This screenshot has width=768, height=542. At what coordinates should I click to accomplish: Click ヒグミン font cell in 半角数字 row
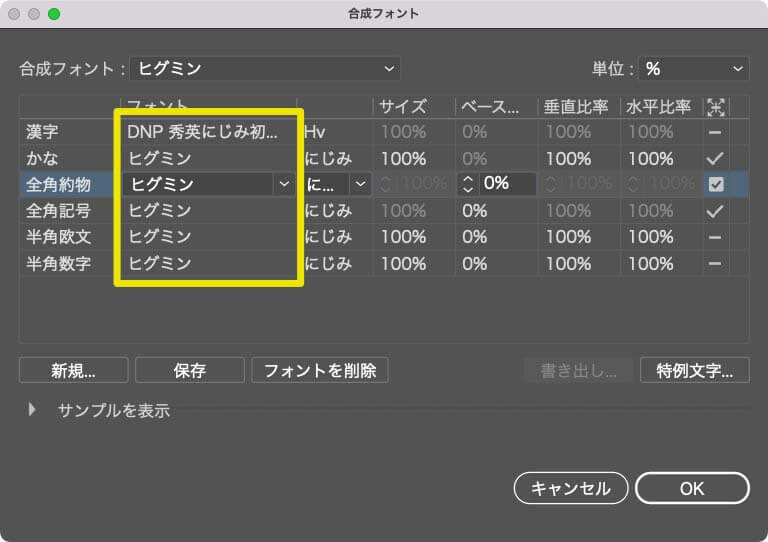(x=160, y=263)
